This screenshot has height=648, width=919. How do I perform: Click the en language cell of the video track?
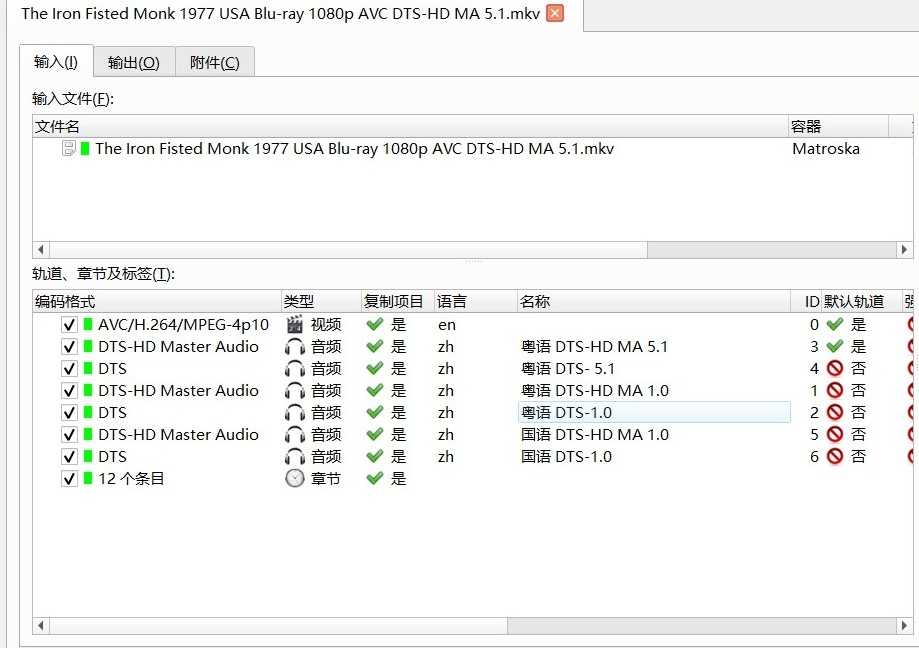point(447,325)
